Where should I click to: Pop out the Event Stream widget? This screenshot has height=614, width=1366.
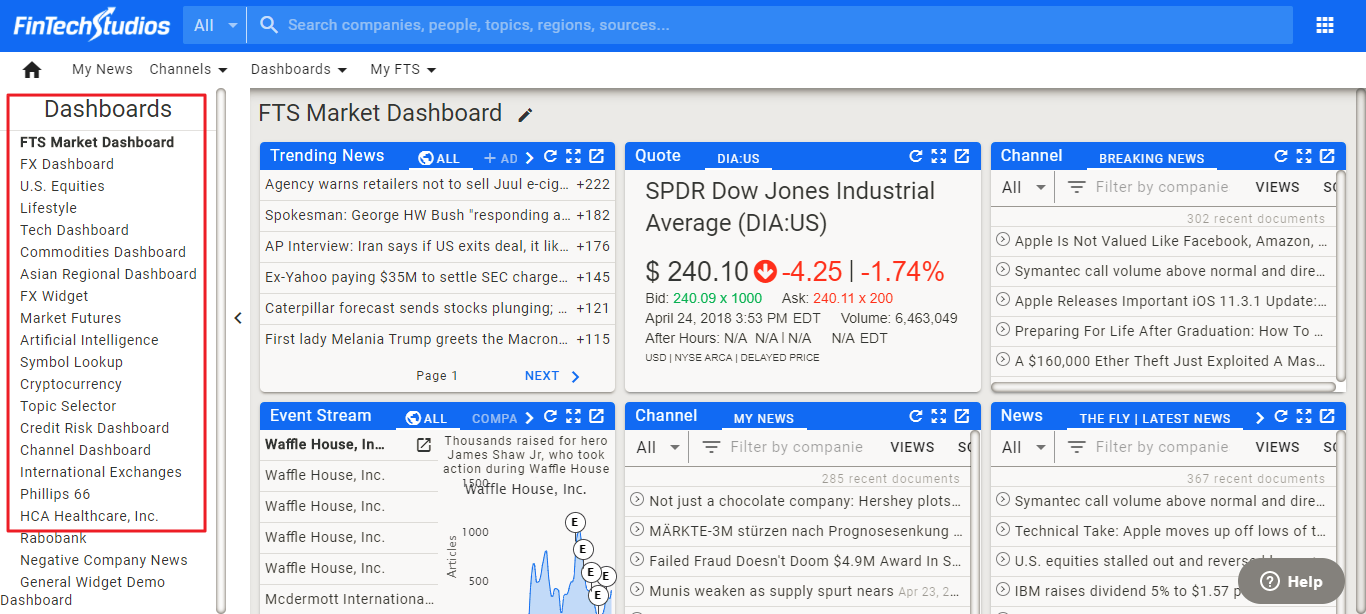click(x=596, y=417)
